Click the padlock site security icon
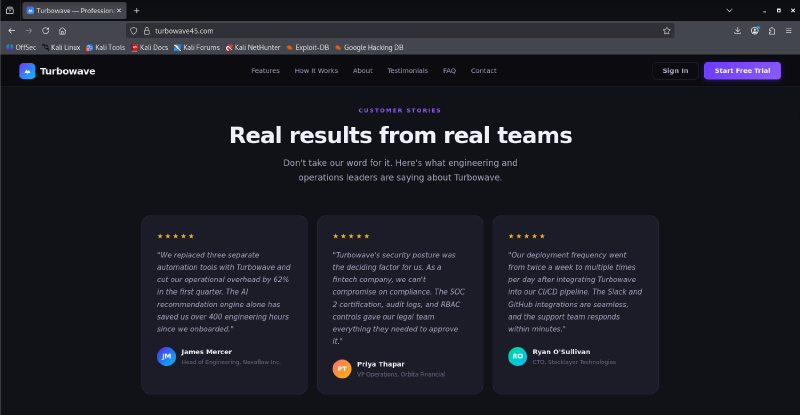Screen dimensions: 800x415 coord(147,31)
